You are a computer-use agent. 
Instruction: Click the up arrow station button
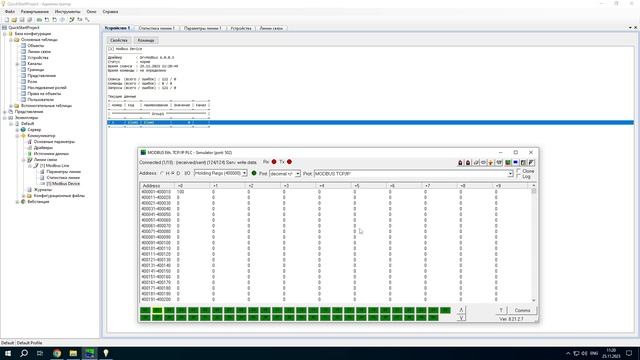461,310
